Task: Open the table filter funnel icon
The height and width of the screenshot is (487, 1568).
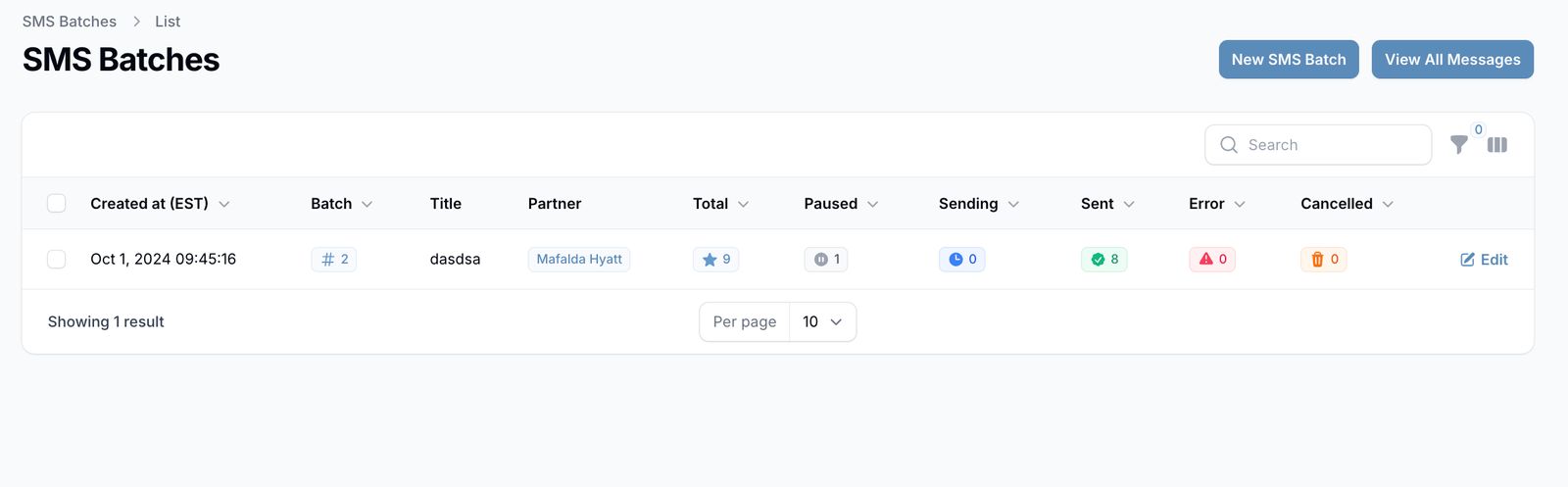Action: [x=1458, y=145]
